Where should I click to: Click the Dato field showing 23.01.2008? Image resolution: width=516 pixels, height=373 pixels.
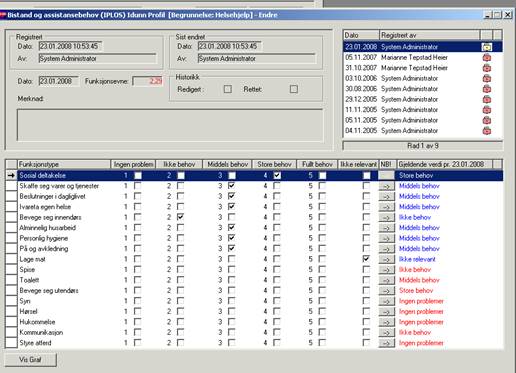pyautogui.click(x=58, y=81)
